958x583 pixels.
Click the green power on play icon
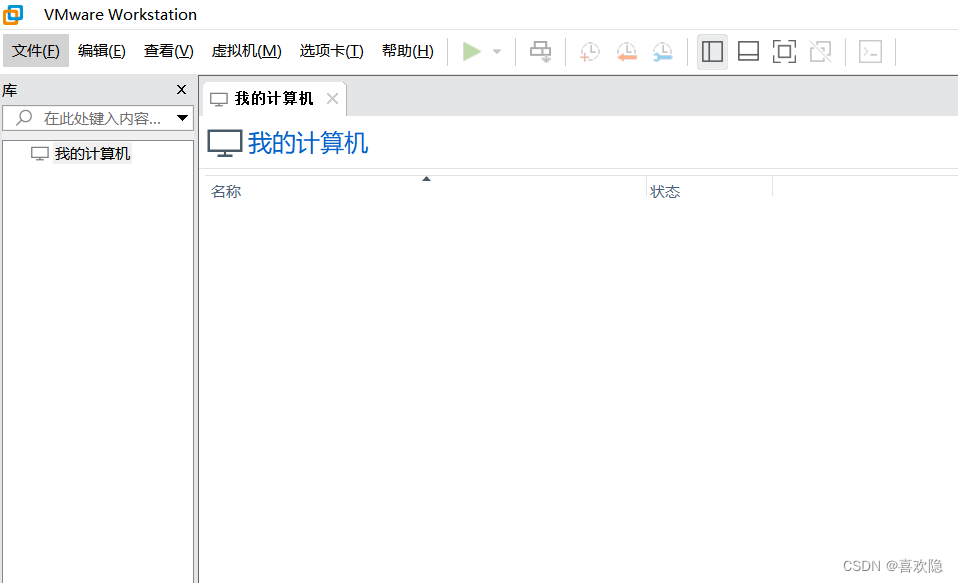(472, 51)
